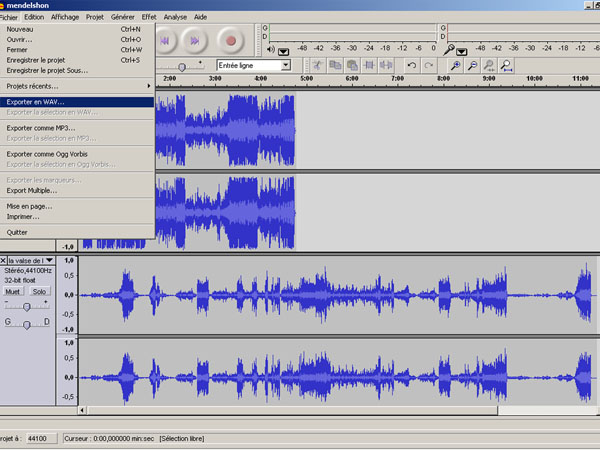Choose Exporter comme MP3 menu entry

77,128
